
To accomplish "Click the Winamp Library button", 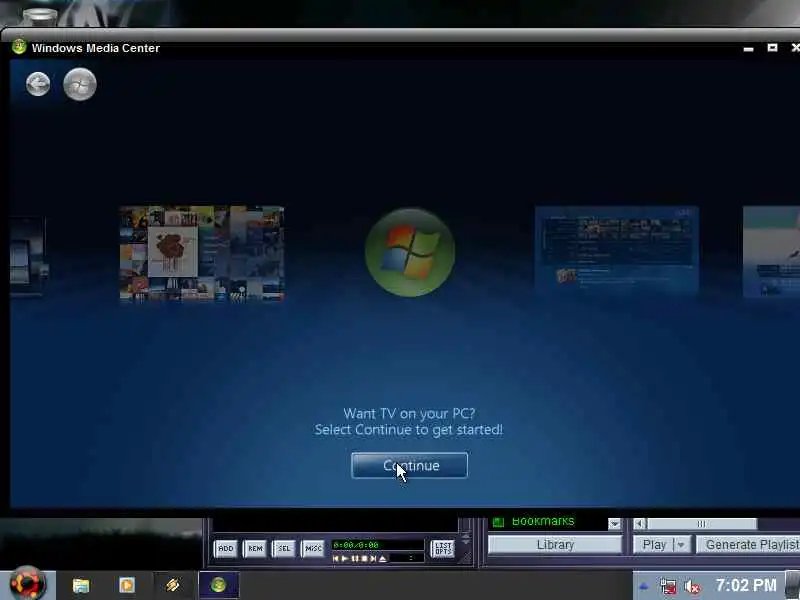I will coord(555,545).
